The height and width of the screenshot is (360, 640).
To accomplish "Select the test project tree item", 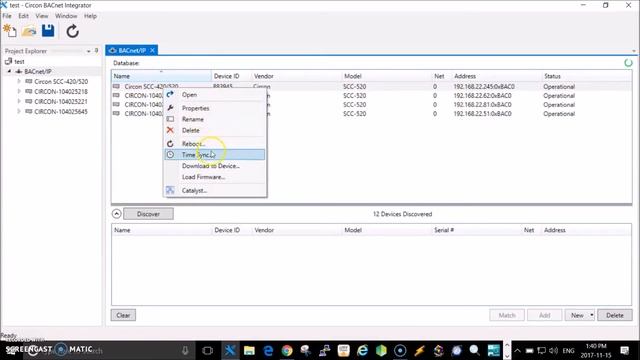I will 19,62.
